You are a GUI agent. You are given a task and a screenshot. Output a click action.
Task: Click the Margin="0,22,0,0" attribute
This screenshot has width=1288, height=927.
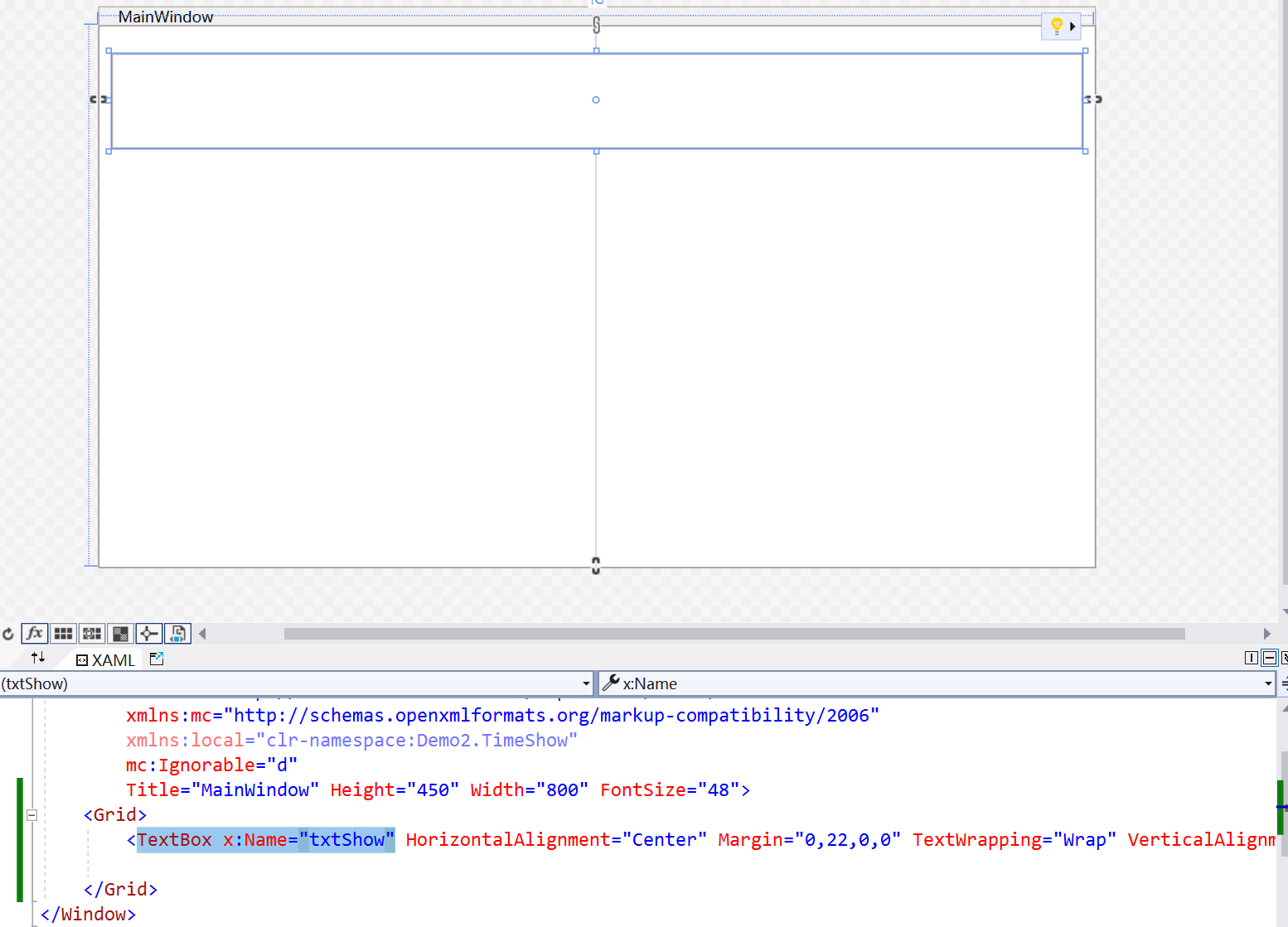coord(809,840)
